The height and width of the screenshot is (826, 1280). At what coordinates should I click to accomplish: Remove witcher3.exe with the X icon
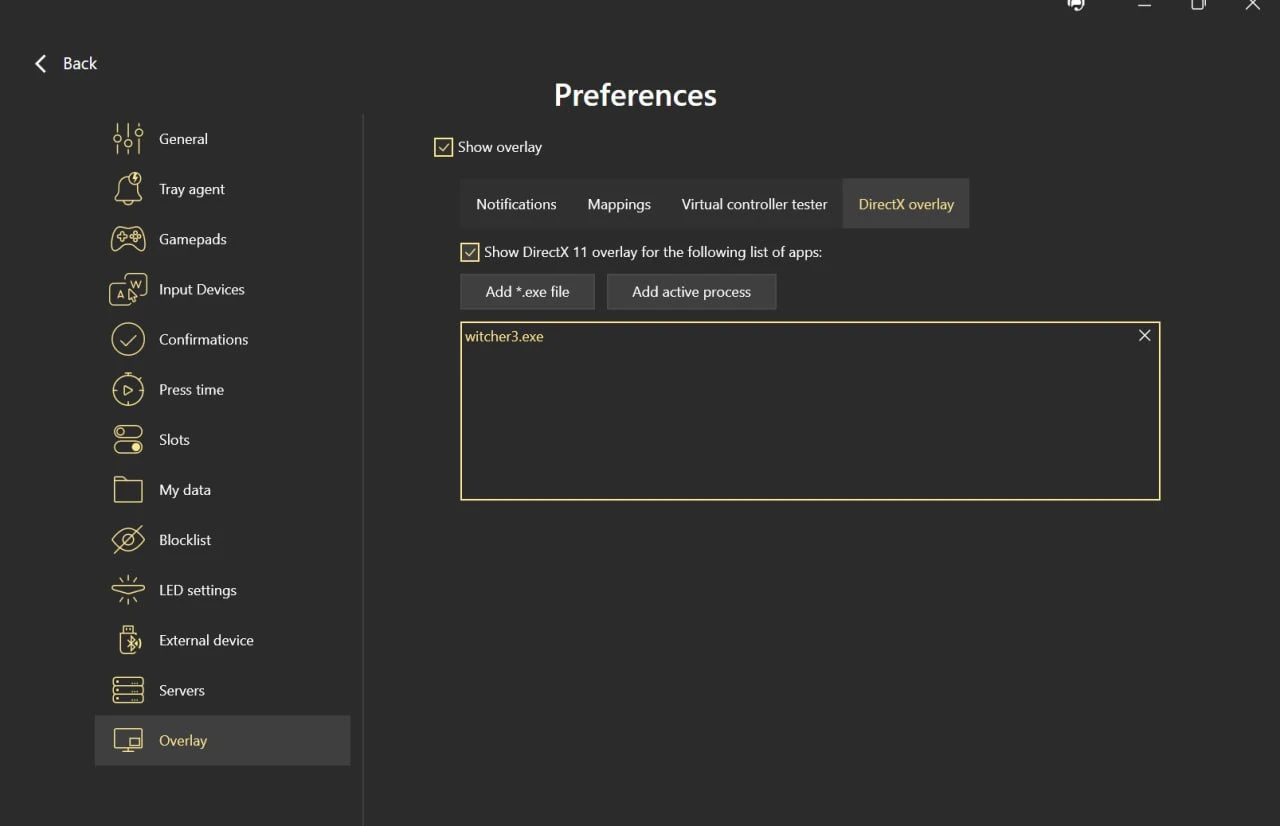(x=1145, y=336)
